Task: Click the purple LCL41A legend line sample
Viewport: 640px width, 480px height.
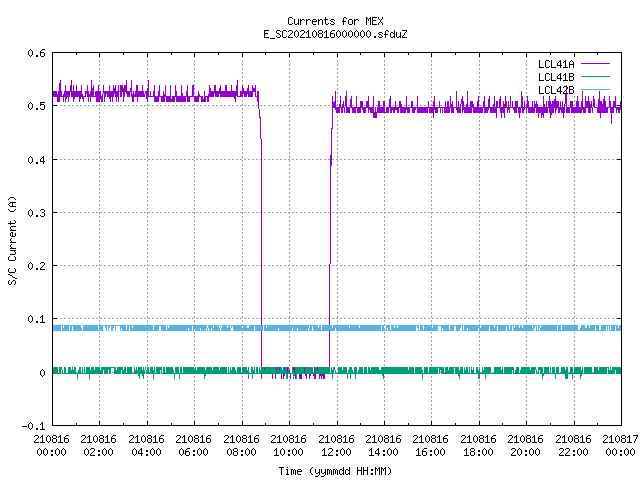Action: (595, 64)
